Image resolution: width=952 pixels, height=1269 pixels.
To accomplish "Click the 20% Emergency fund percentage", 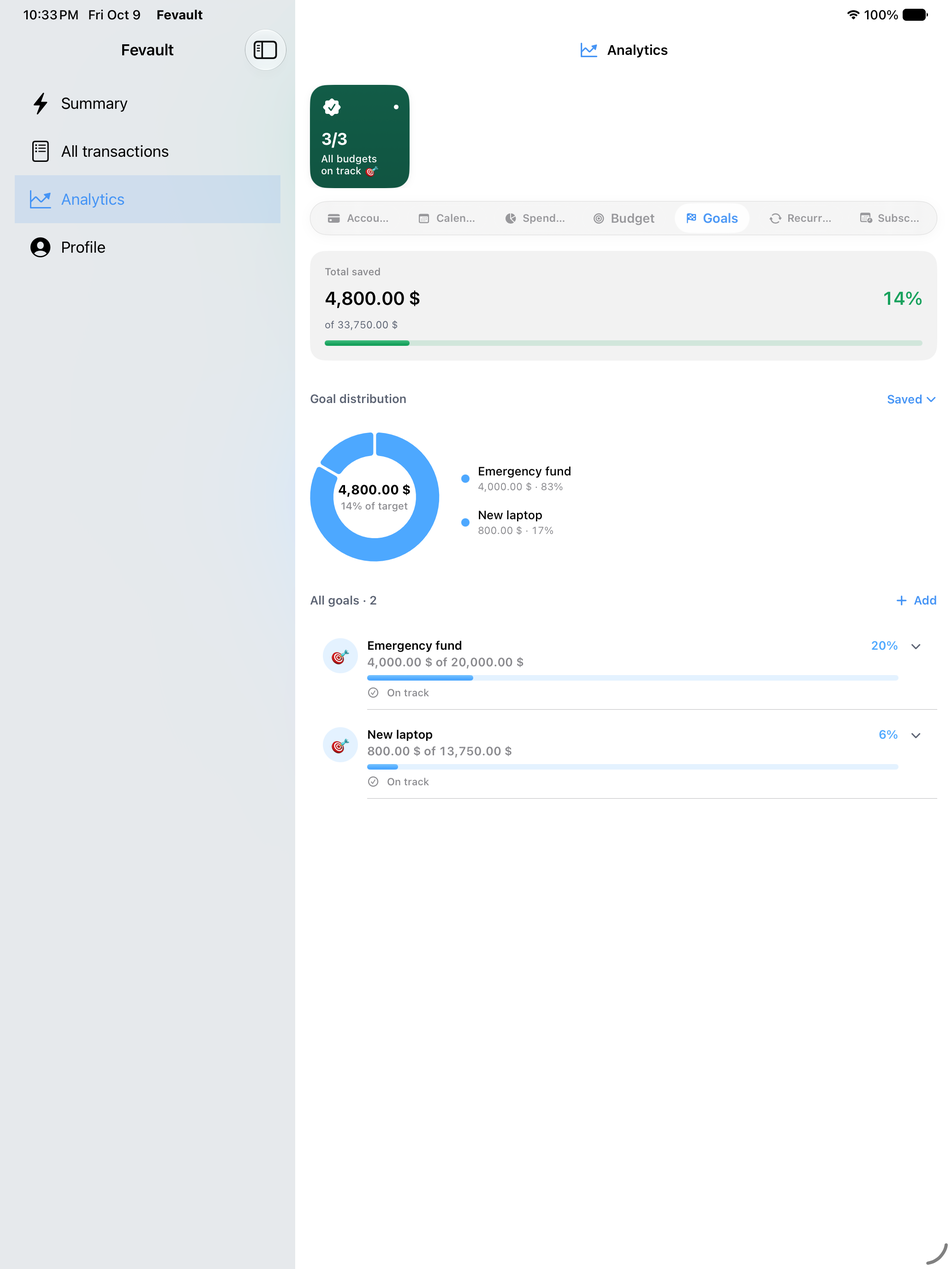I will coord(884,646).
